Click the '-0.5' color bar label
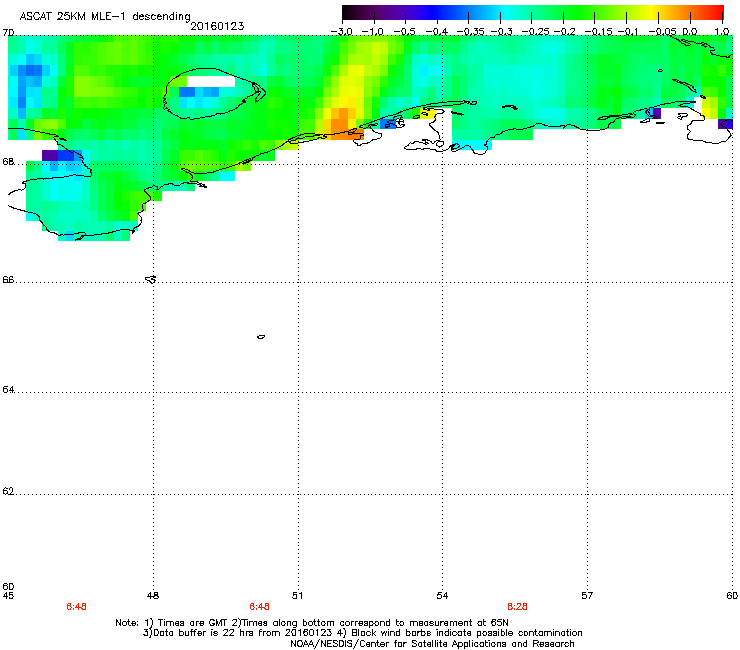This screenshot has width=740, height=650. tap(404, 32)
